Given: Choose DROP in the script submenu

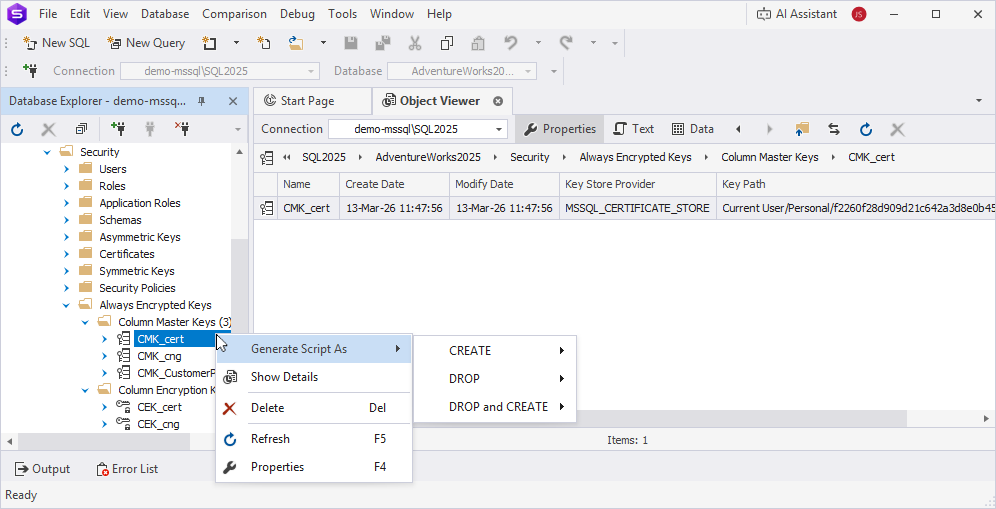Looking at the screenshot, I should [x=495, y=379].
